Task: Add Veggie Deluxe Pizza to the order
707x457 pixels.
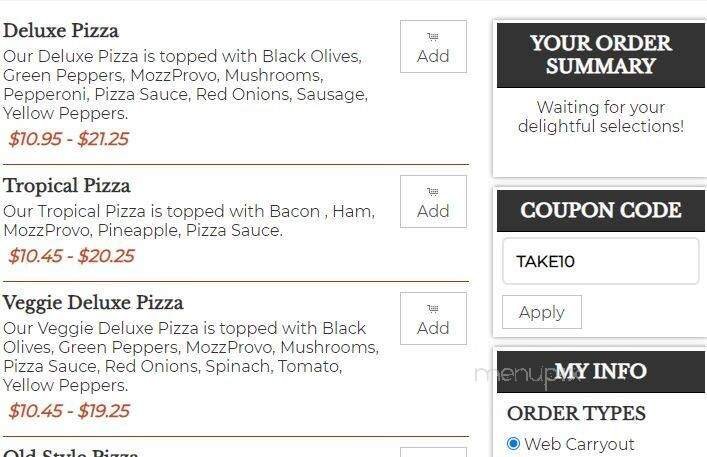Action: pos(433,319)
